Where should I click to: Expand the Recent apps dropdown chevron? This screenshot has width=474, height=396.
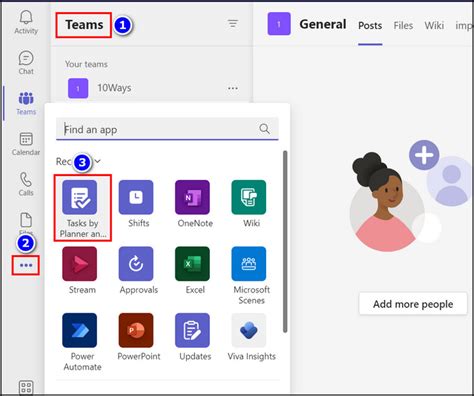[97, 161]
